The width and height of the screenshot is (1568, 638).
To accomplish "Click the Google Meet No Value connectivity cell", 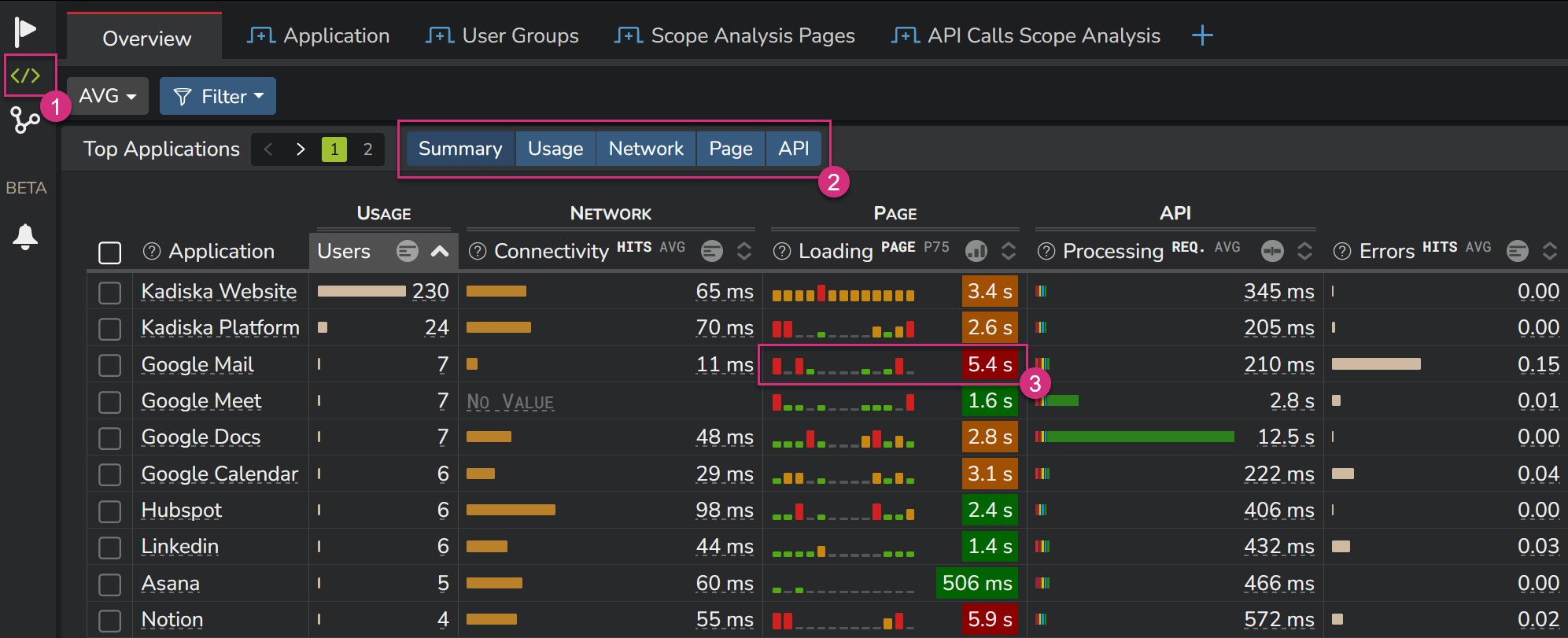I will click(x=511, y=402).
